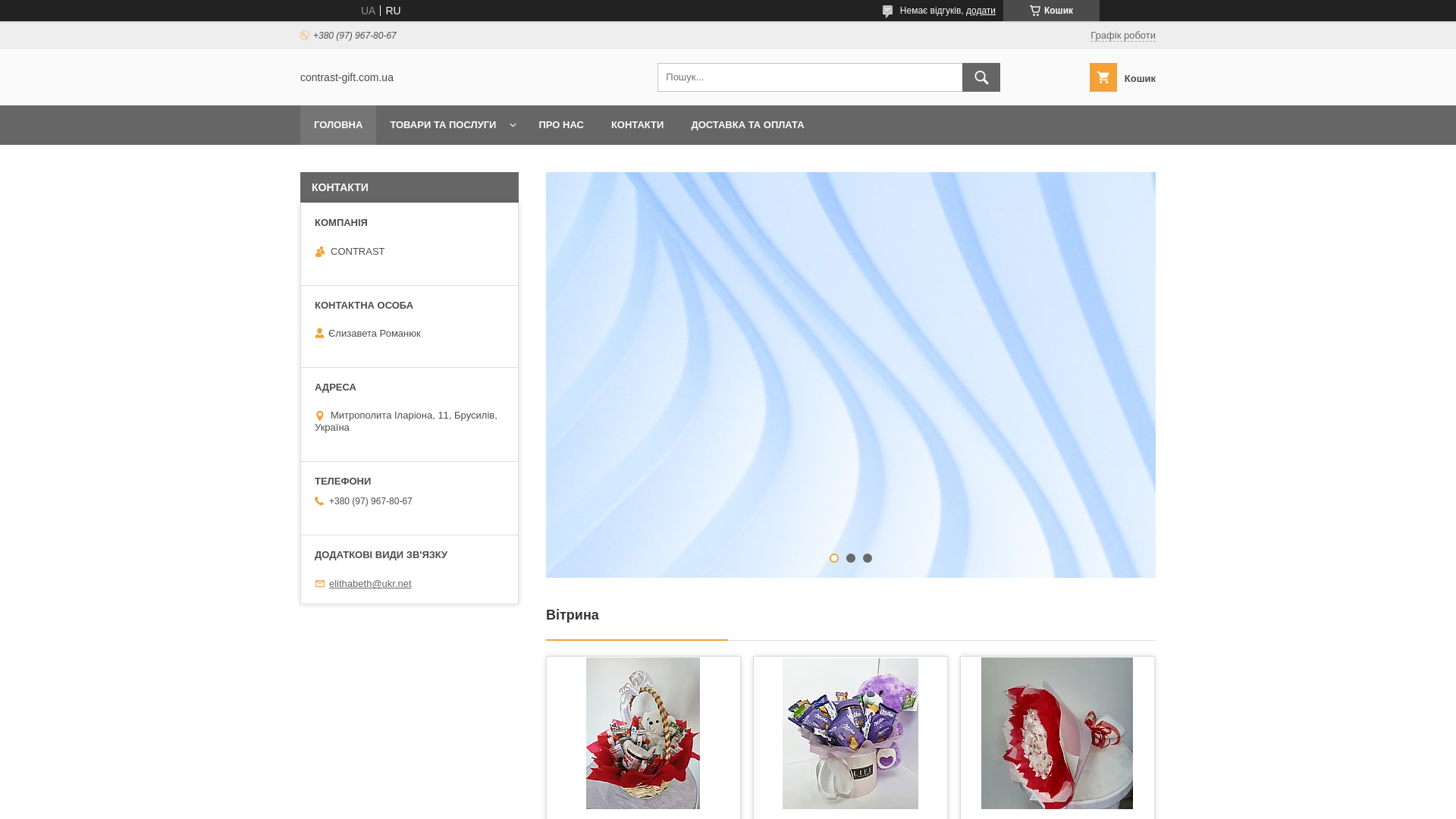Image resolution: width=1456 pixels, height=819 pixels.
Task: Select the third slider dot
Action: [x=868, y=558]
